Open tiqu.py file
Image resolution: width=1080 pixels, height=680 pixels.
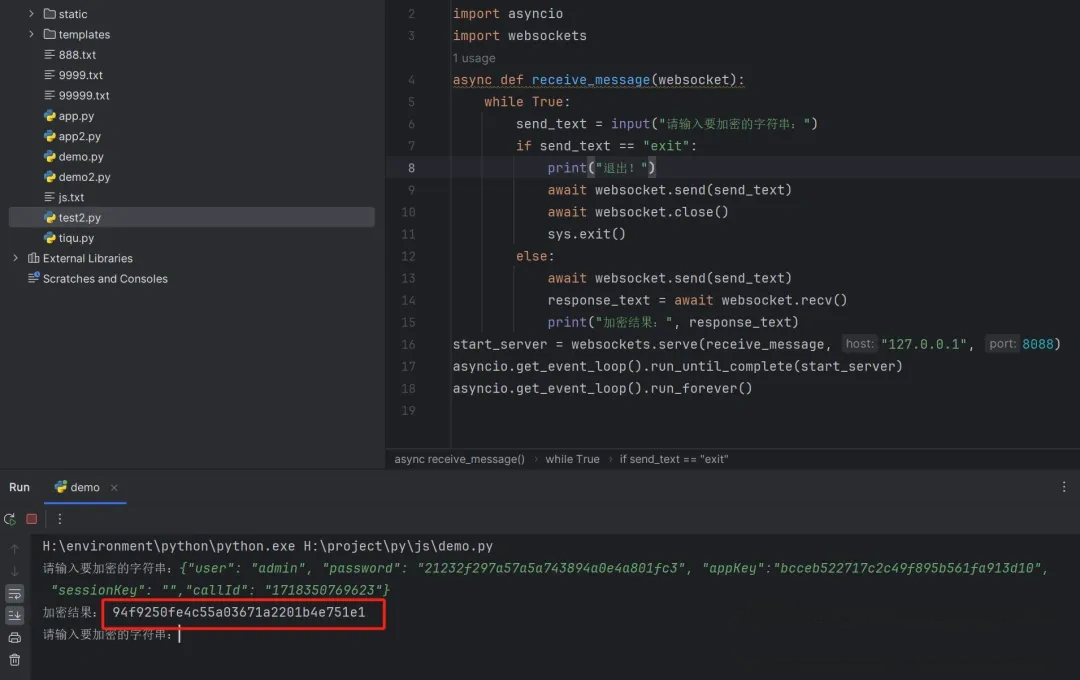pyautogui.click(x=76, y=238)
